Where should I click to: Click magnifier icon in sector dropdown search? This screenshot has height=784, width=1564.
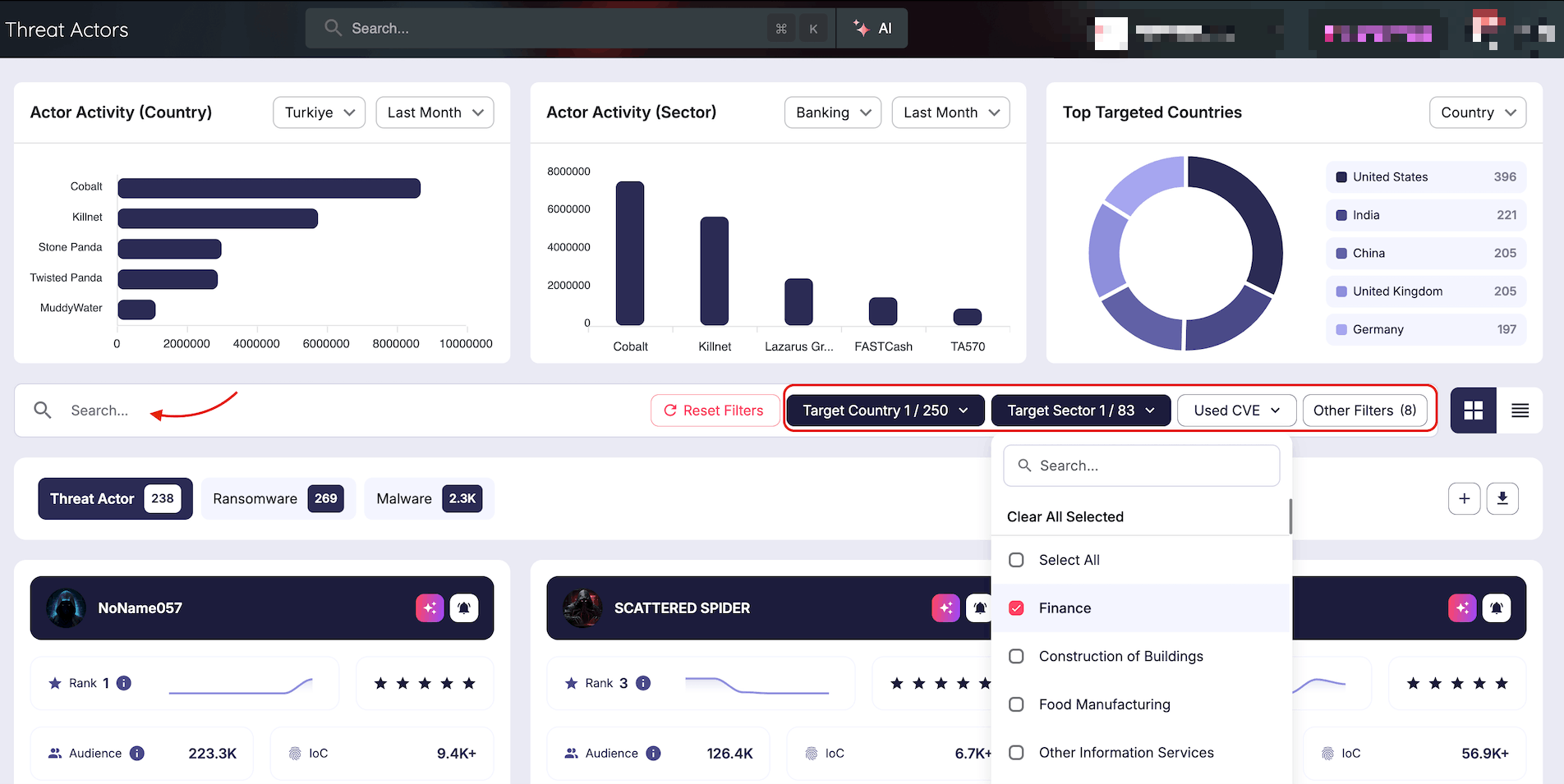[1024, 465]
